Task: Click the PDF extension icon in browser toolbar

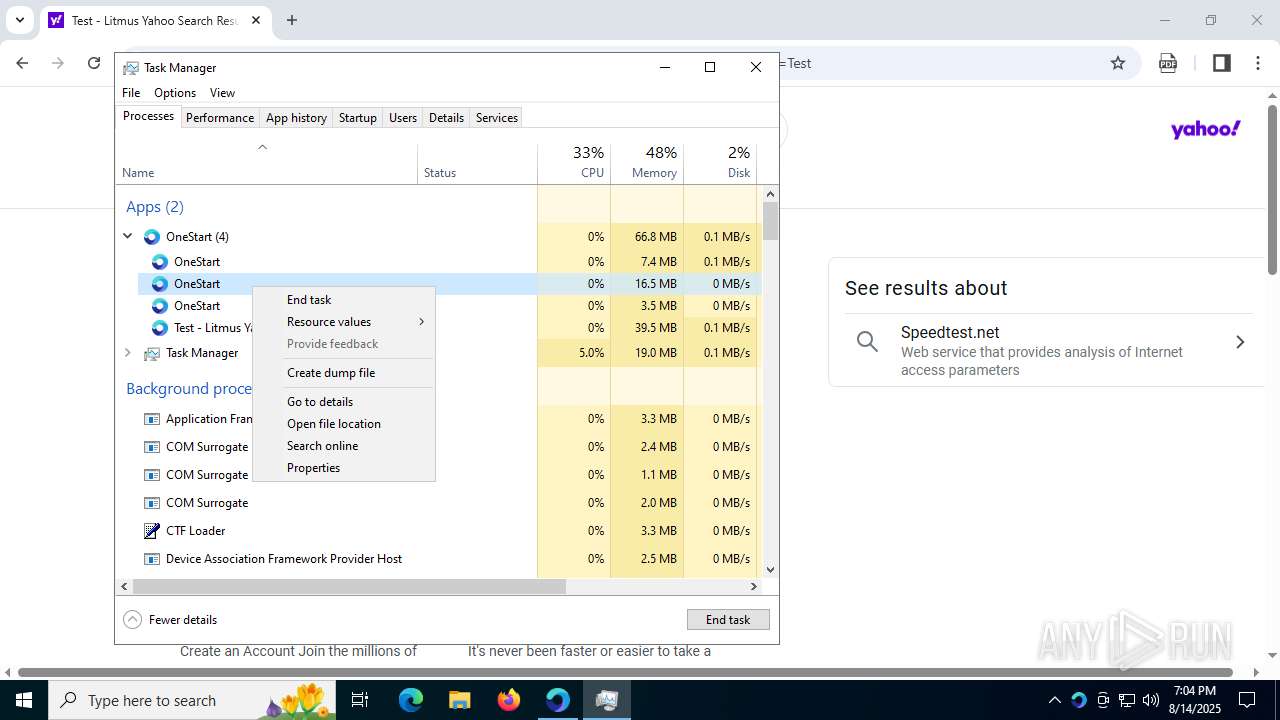Action: click(x=1168, y=63)
